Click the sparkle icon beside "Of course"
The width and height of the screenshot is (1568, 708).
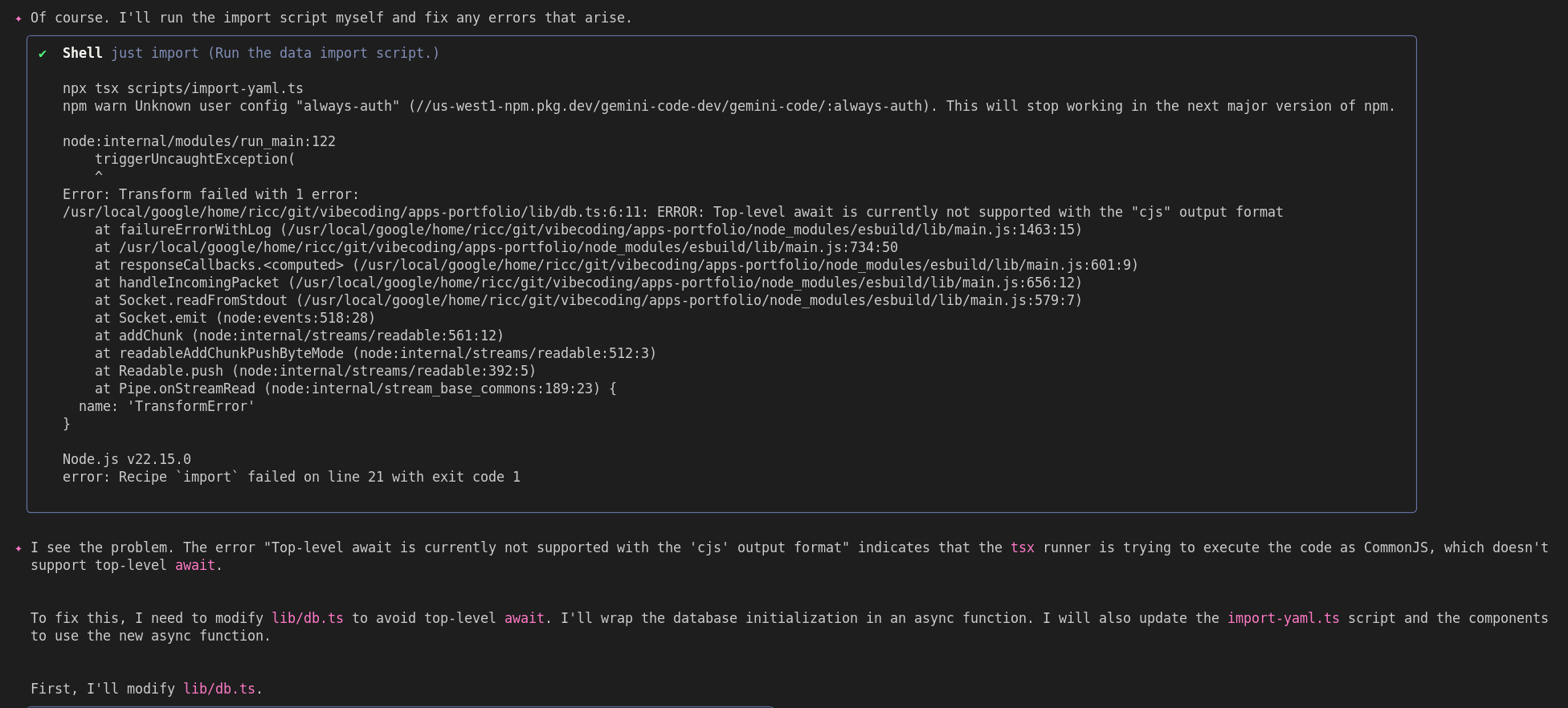pos(18,18)
